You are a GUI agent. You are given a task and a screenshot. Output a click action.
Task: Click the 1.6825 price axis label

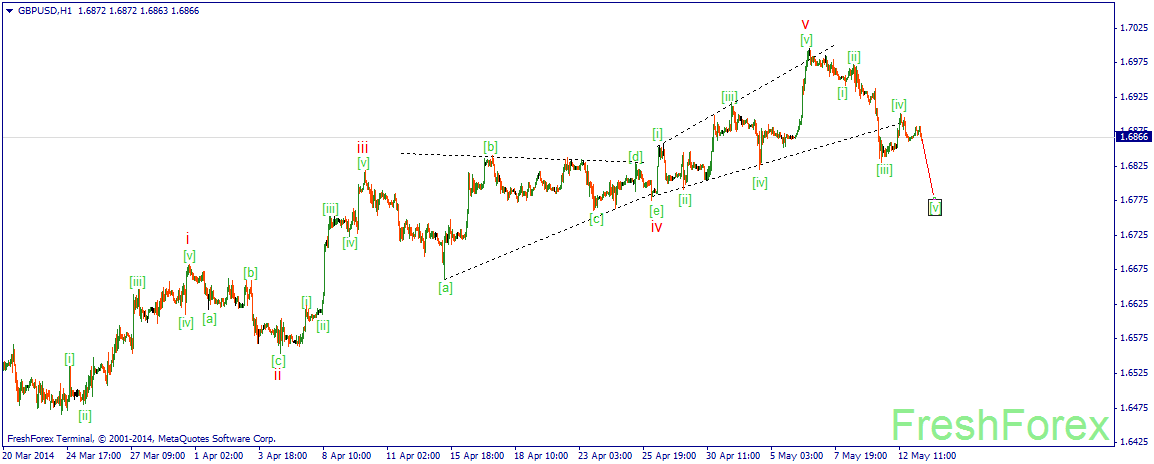1133,166
